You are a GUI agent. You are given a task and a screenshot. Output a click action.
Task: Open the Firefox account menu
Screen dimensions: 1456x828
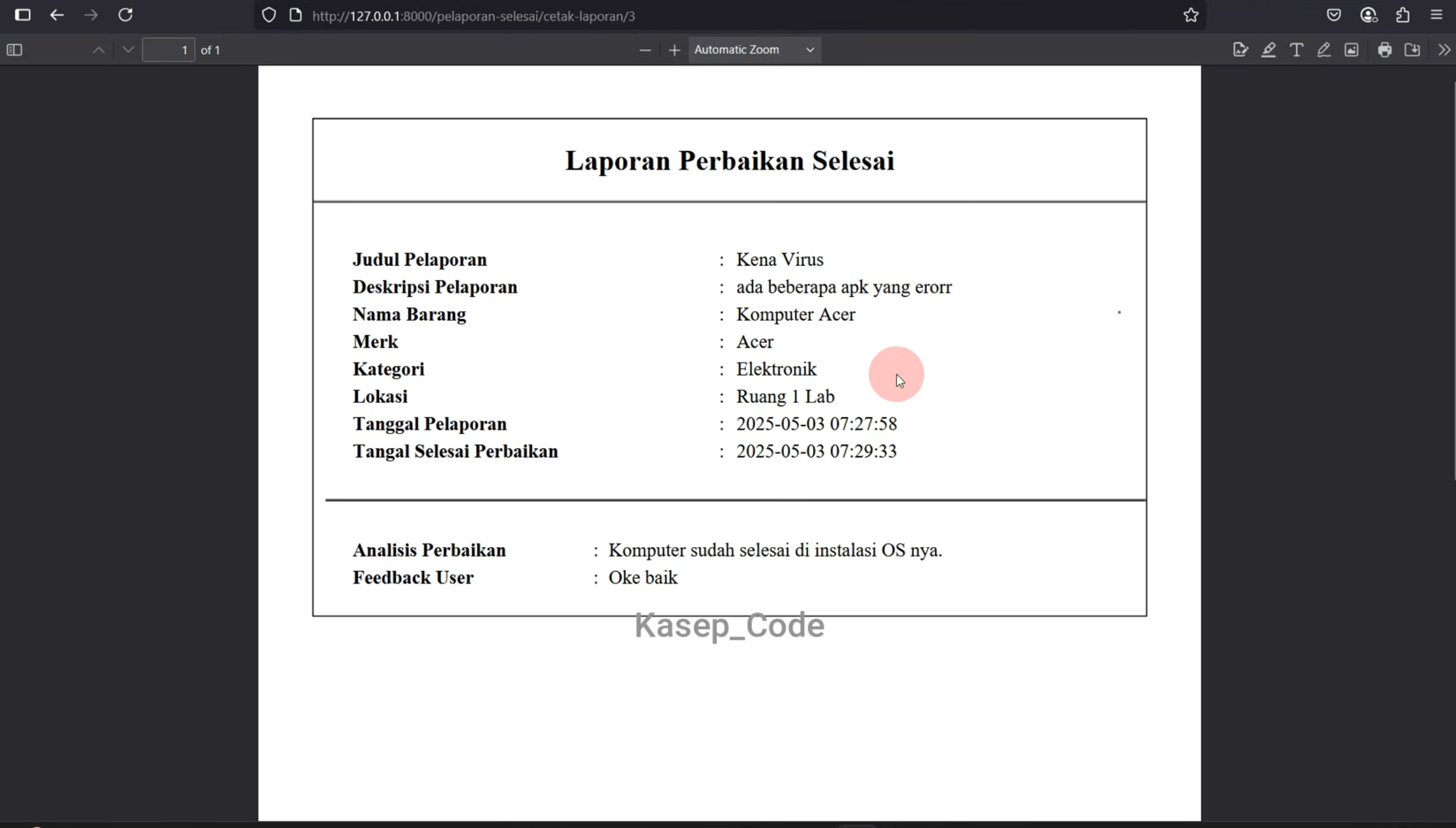pyautogui.click(x=1368, y=15)
